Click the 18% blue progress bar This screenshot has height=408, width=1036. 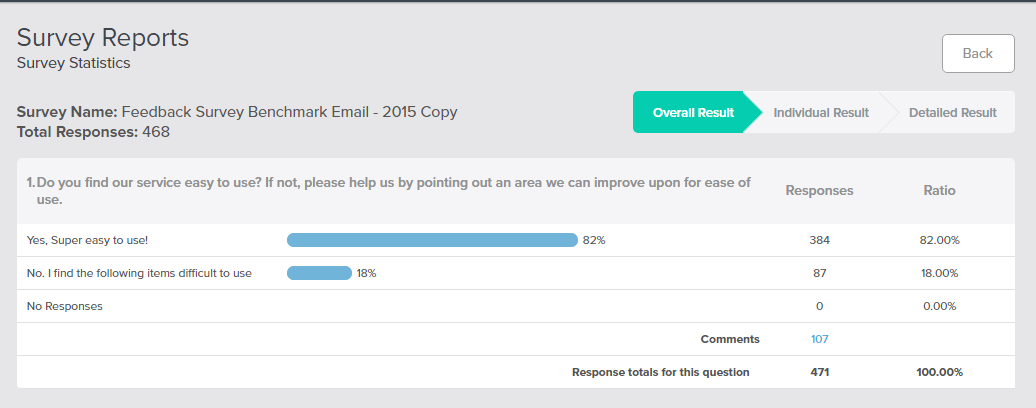pyautogui.click(x=319, y=273)
